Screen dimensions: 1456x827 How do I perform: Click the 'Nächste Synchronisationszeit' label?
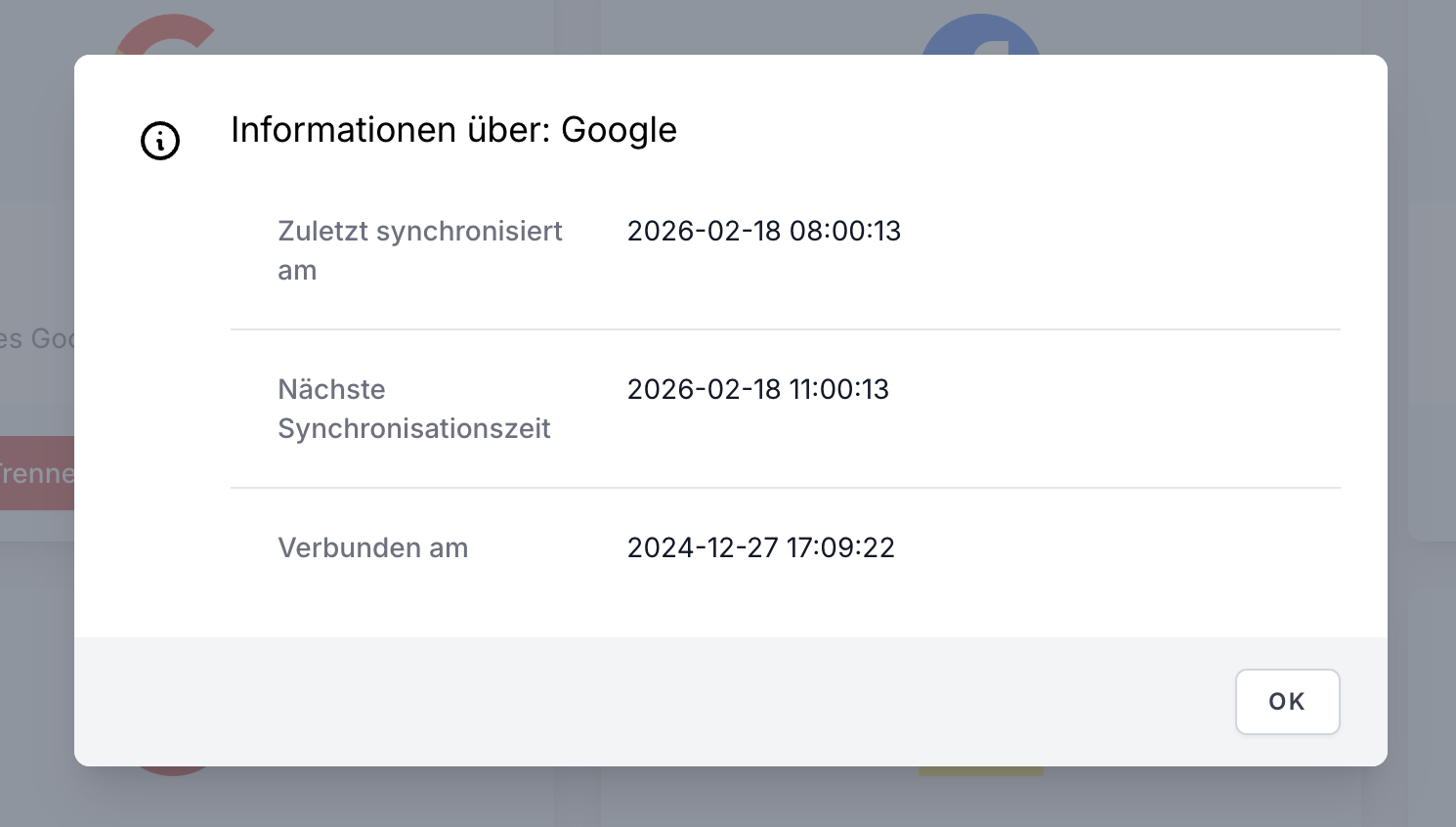tap(413, 409)
